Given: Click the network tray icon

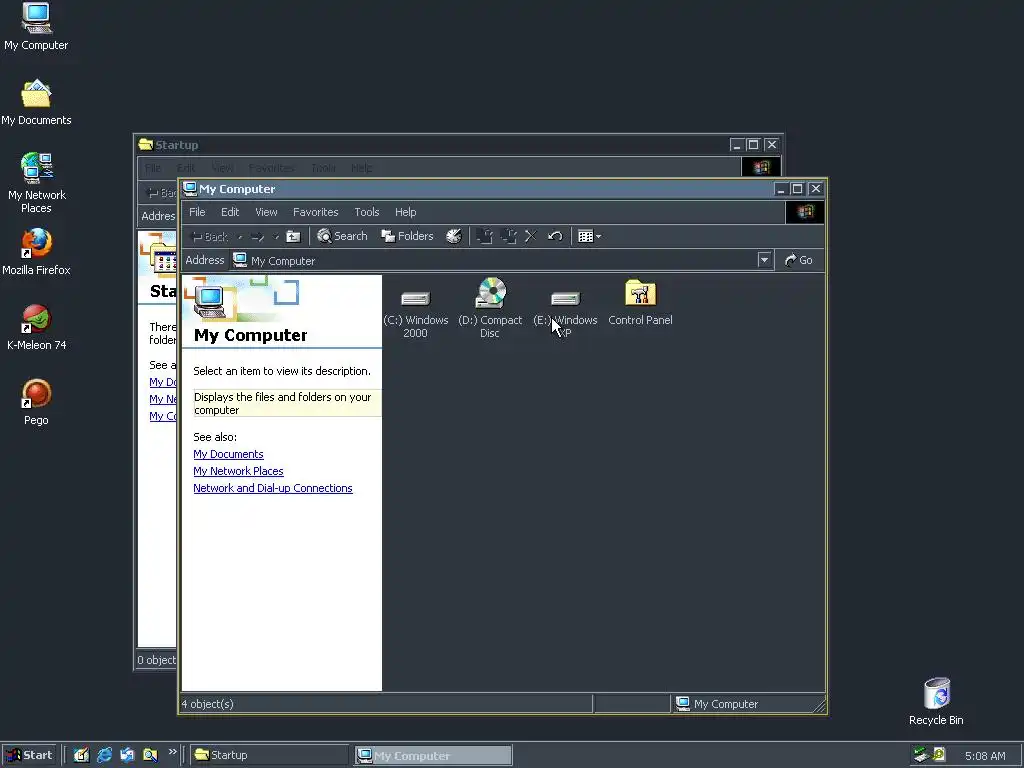Looking at the screenshot, I should (x=921, y=755).
